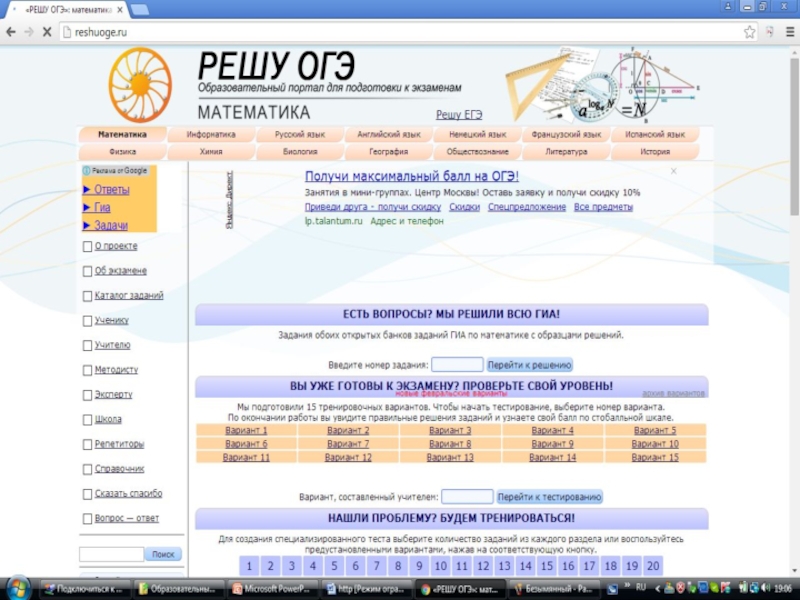The height and width of the screenshot is (600, 800).
Task: Toggle checkbox next to Учителю
Action: (x=87, y=345)
